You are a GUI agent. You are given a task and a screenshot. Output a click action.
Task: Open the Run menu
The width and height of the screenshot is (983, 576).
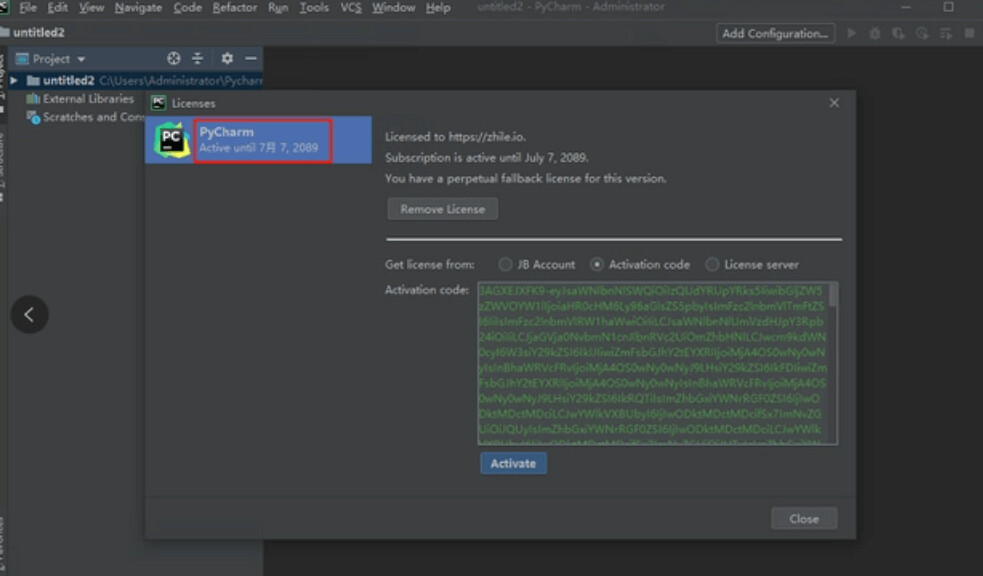(x=278, y=8)
